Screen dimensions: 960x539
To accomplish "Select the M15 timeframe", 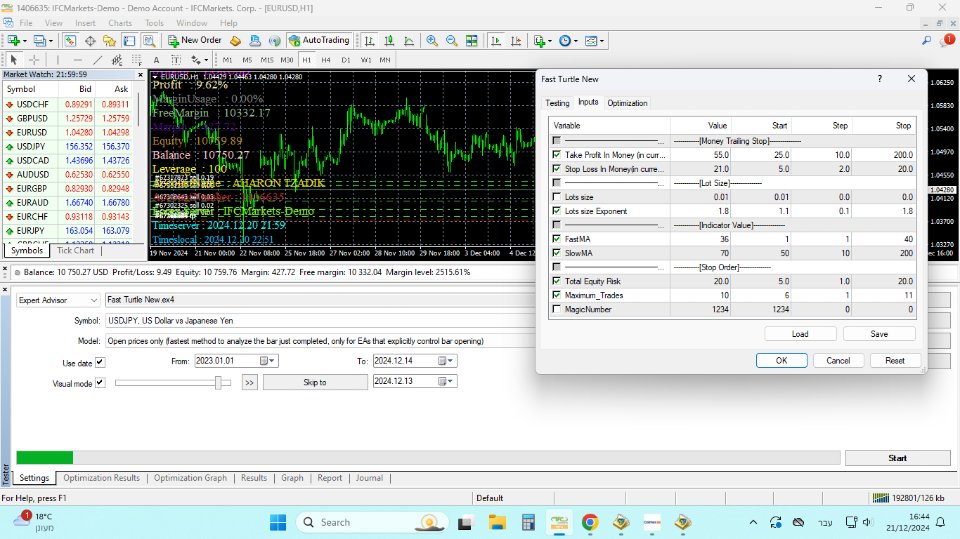I will point(267,59).
